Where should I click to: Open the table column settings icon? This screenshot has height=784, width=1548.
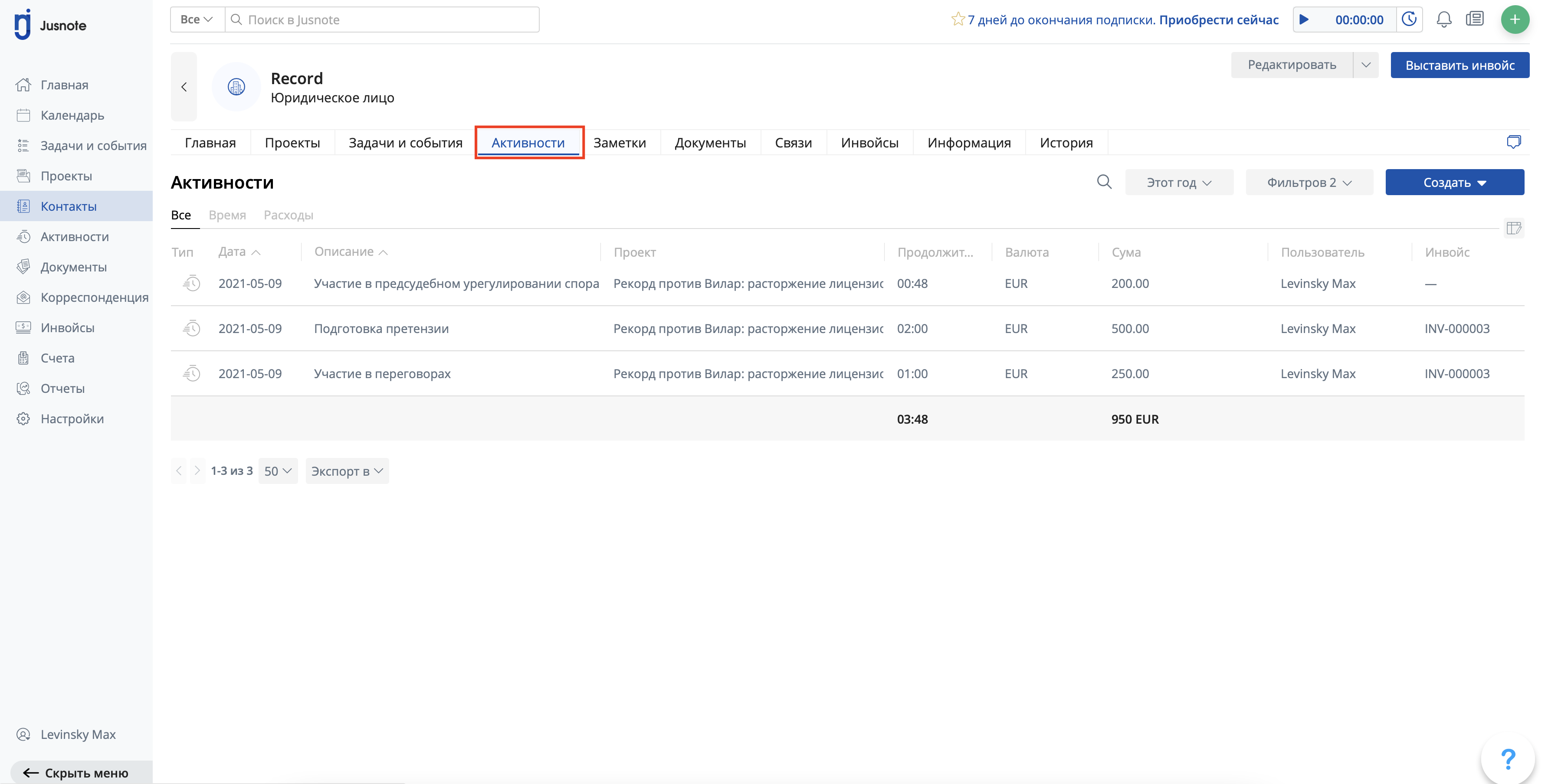[x=1513, y=228]
